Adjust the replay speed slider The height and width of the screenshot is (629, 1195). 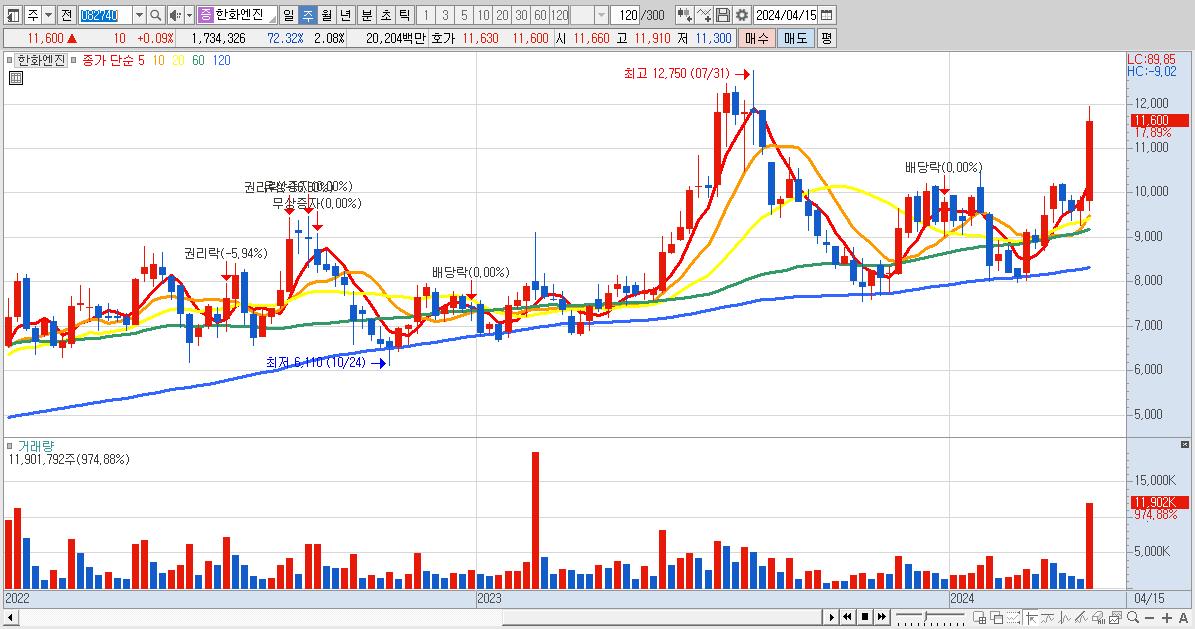click(926, 615)
